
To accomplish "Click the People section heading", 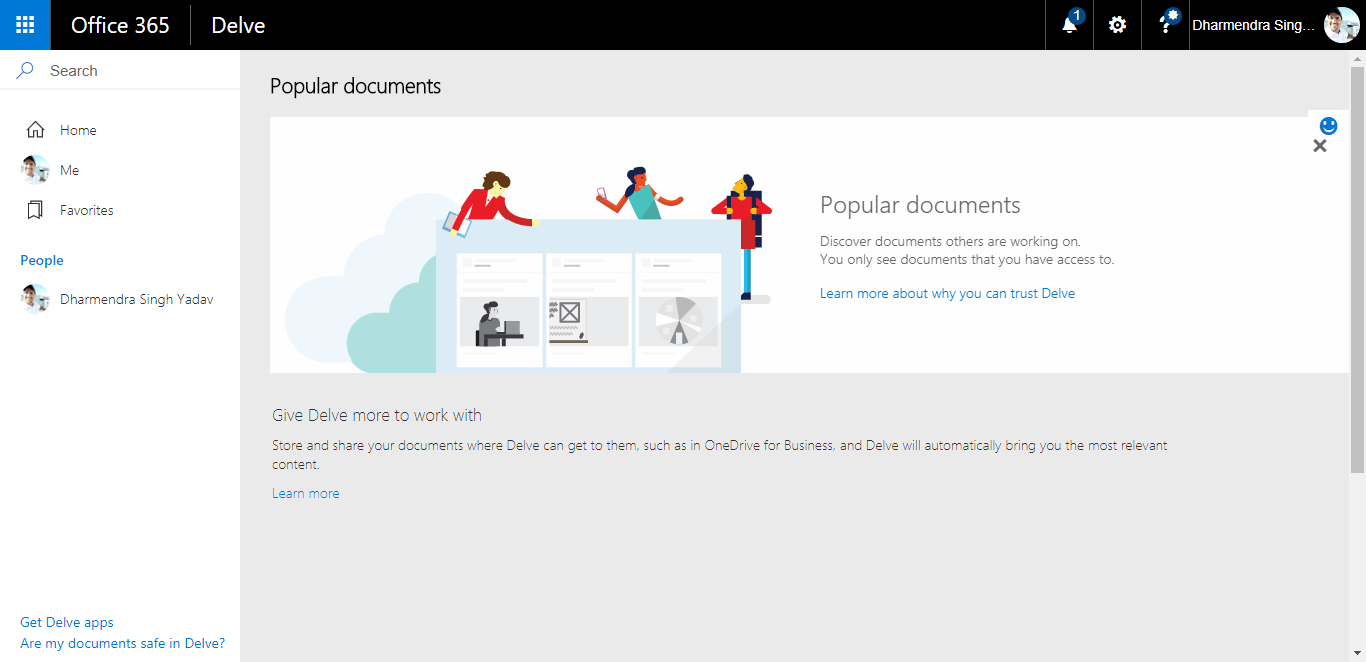I will [42, 260].
